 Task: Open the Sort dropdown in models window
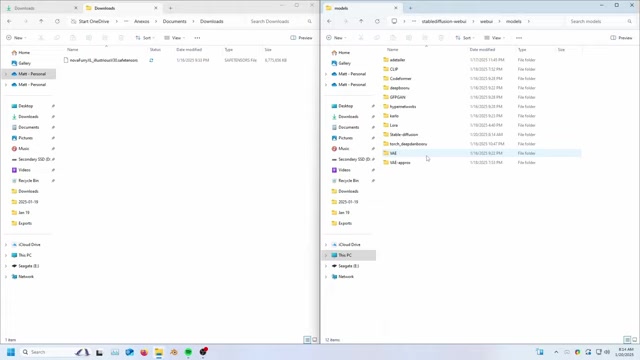(465, 38)
